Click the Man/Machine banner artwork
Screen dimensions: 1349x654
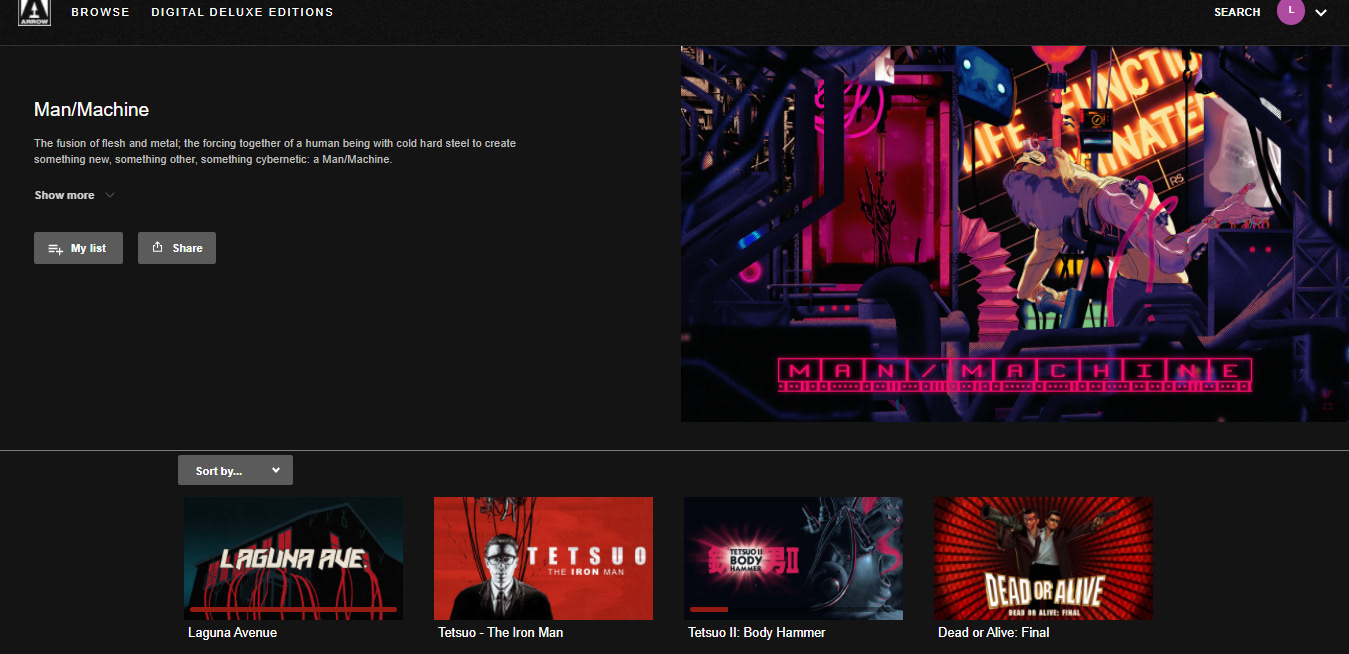pyautogui.click(x=1015, y=233)
